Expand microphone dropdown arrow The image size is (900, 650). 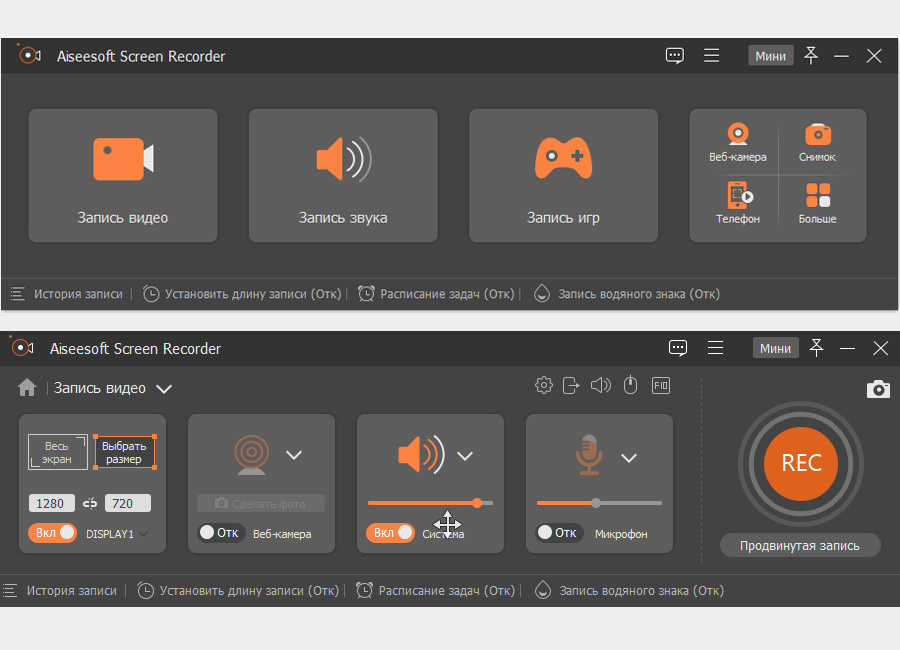click(x=629, y=458)
